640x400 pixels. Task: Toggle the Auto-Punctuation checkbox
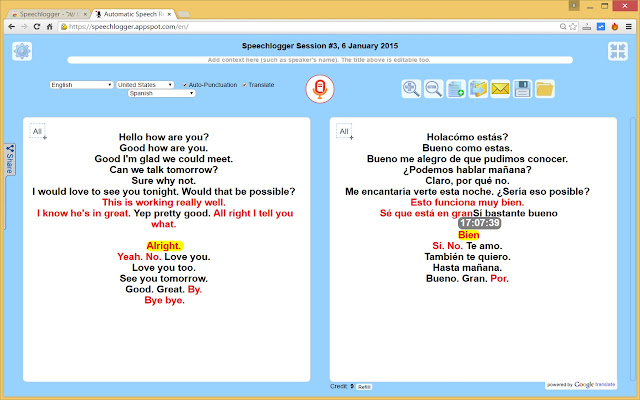click(x=185, y=85)
